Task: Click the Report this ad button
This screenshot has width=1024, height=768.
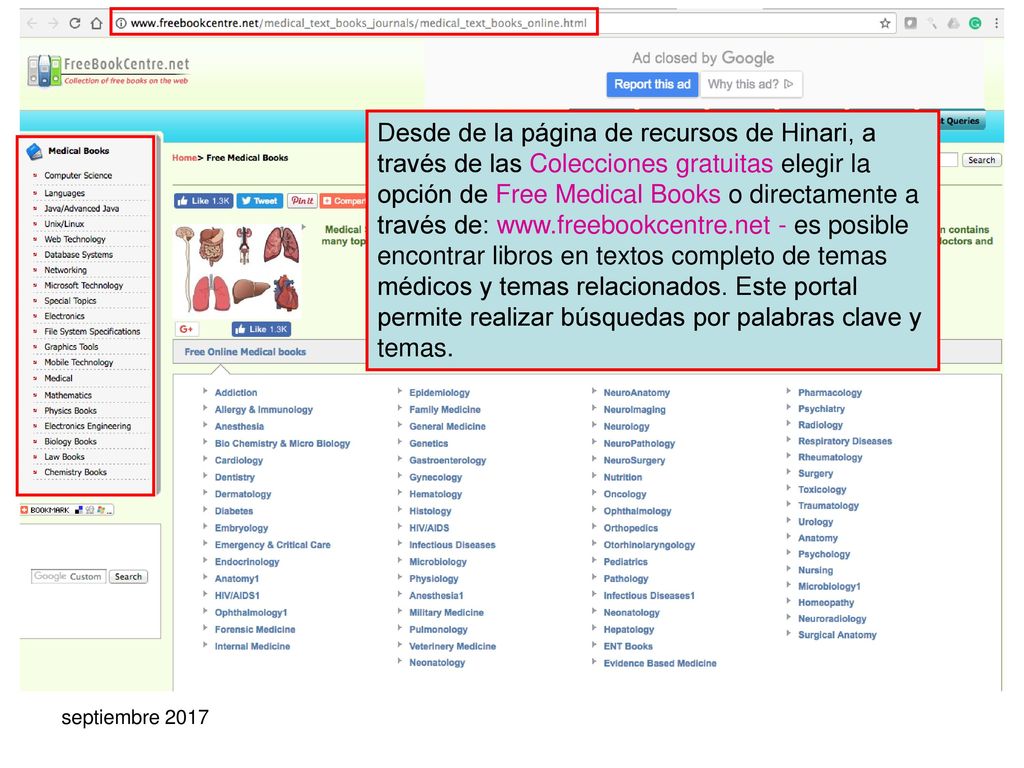Action: [x=652, y=84]
